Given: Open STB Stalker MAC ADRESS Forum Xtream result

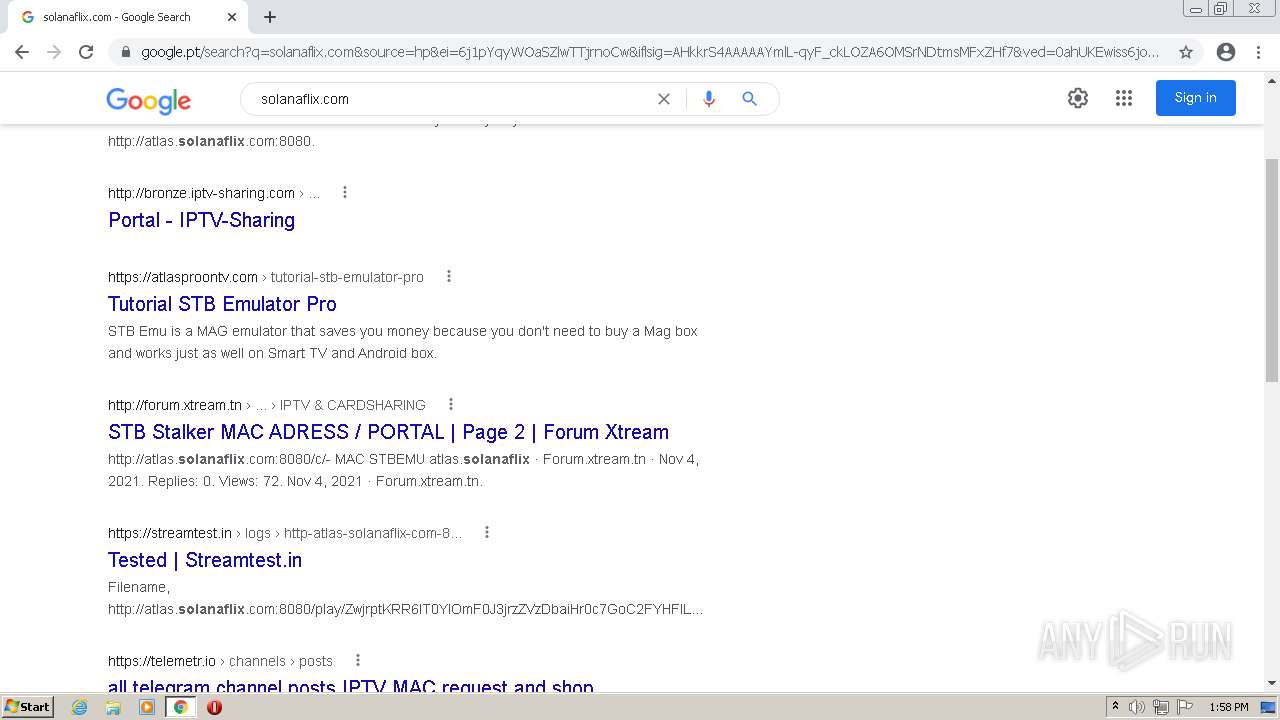Looking at the screenshot, I should point(388,432).
